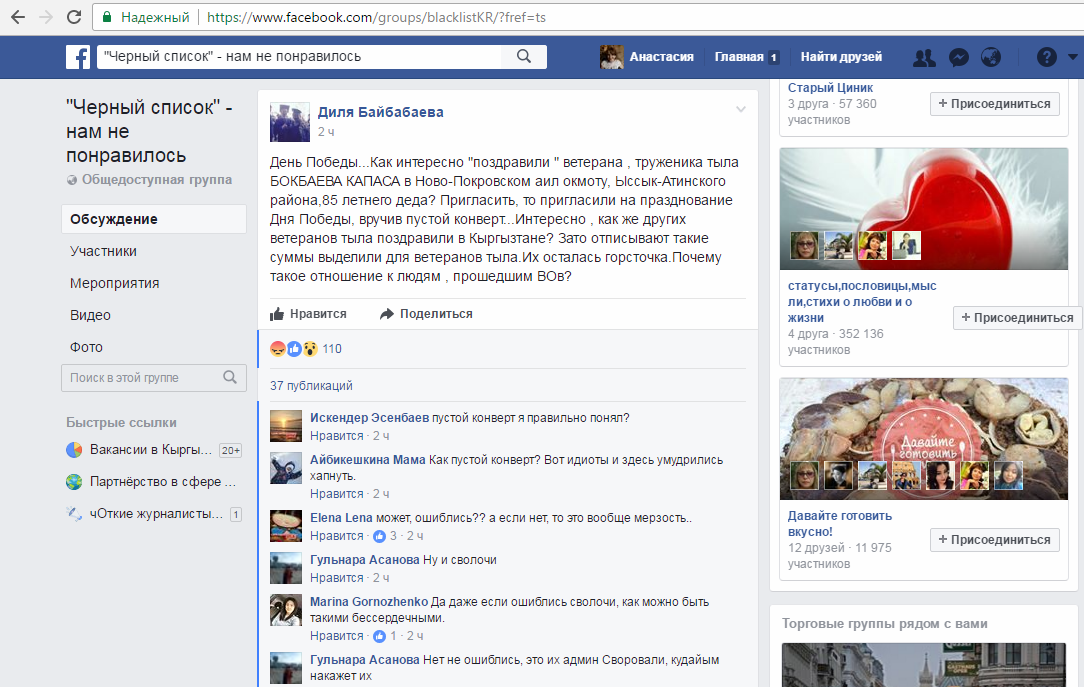Open the Участники group tab
The image size is (1084, 687).
pos(103,251)
